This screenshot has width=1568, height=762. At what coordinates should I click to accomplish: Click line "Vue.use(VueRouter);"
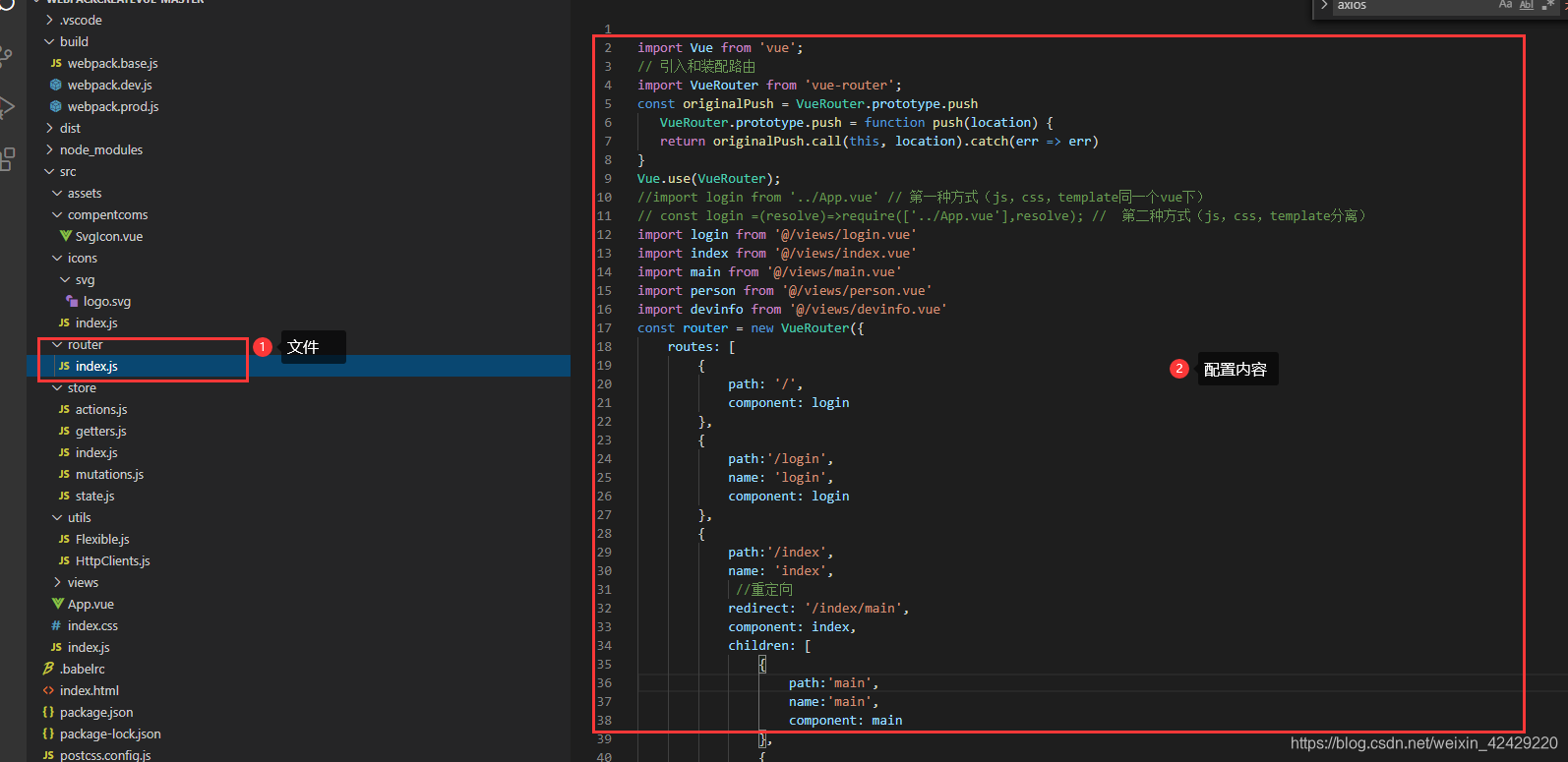[x=709, y=178]
